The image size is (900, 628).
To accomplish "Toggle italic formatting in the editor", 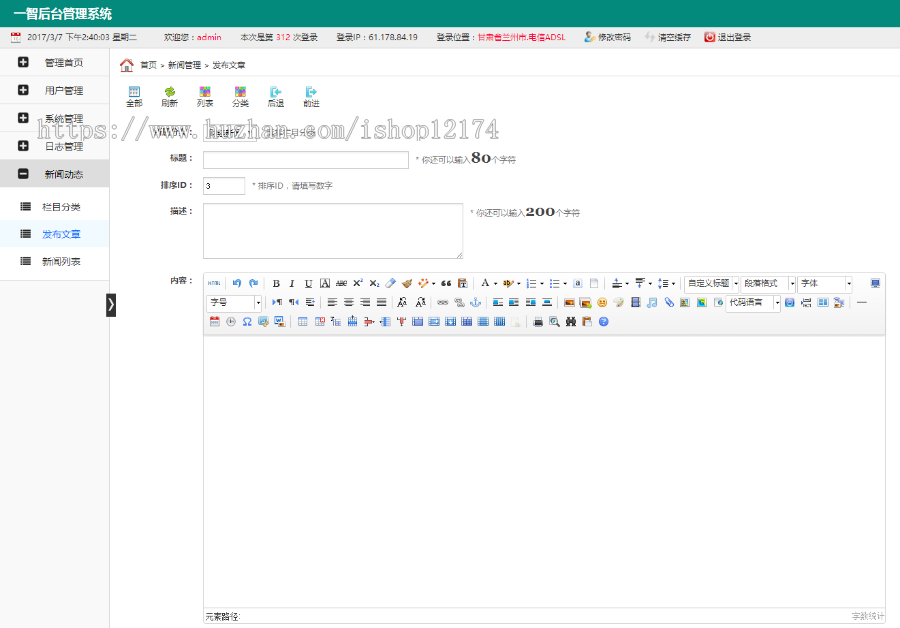I will (x=292, y=283).
